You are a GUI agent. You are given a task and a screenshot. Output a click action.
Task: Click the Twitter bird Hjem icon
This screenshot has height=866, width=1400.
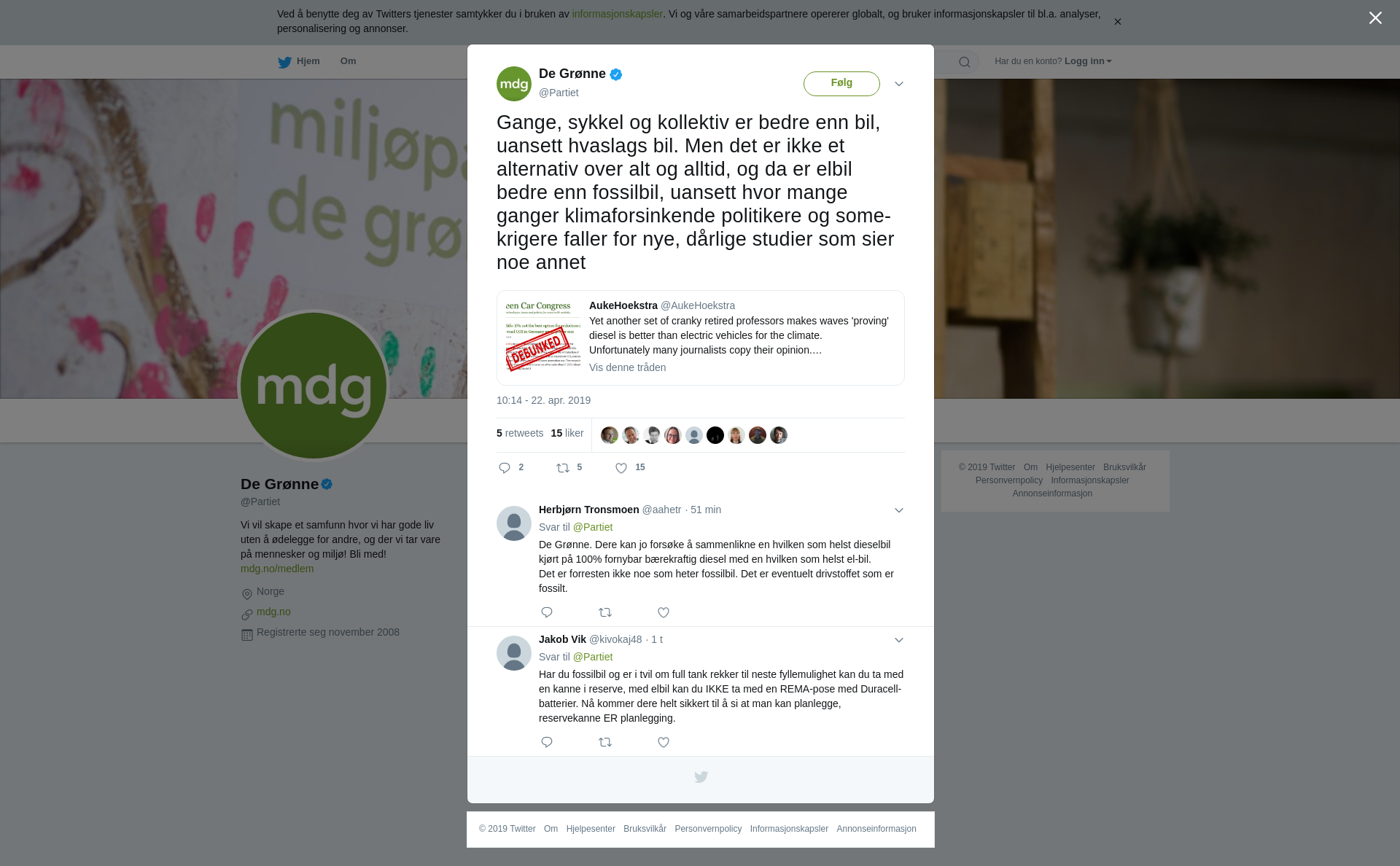284,62
